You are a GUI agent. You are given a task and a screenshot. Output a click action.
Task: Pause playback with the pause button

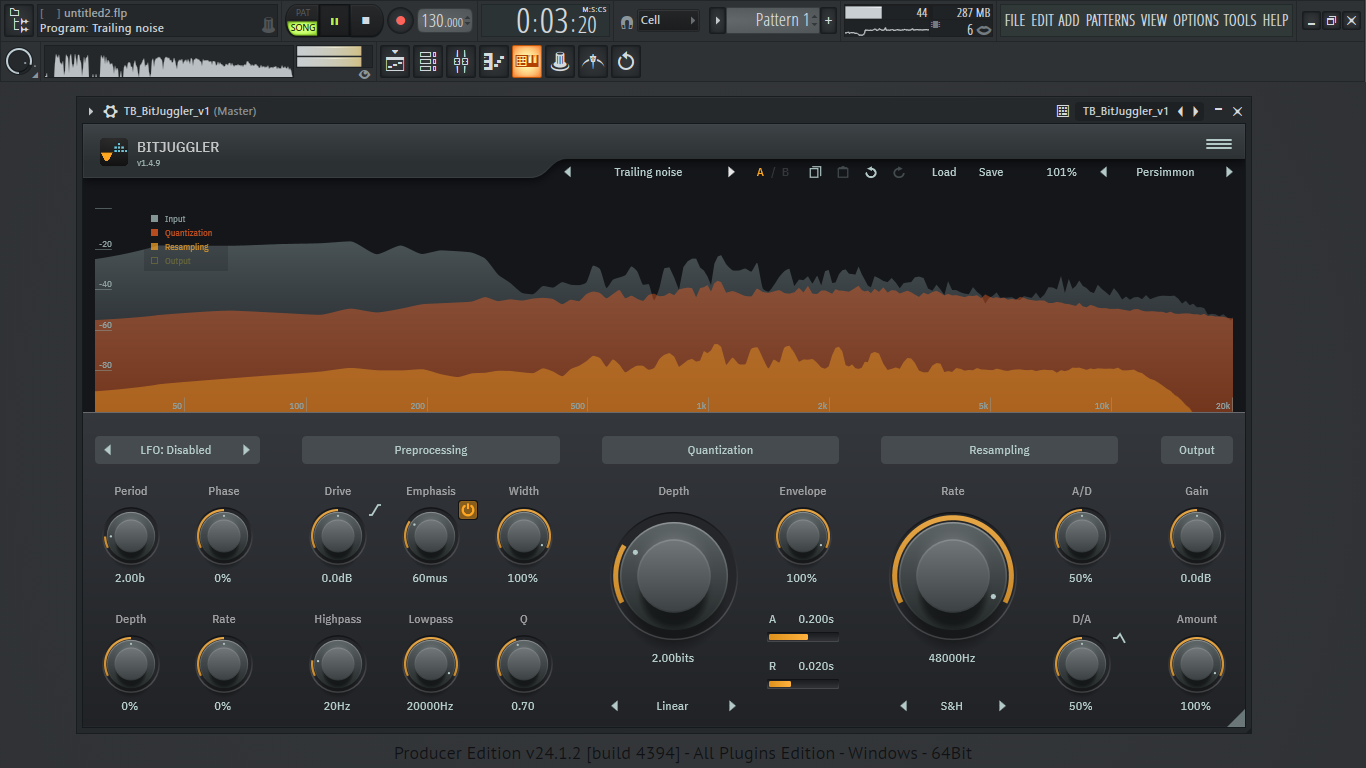point(334,20)
